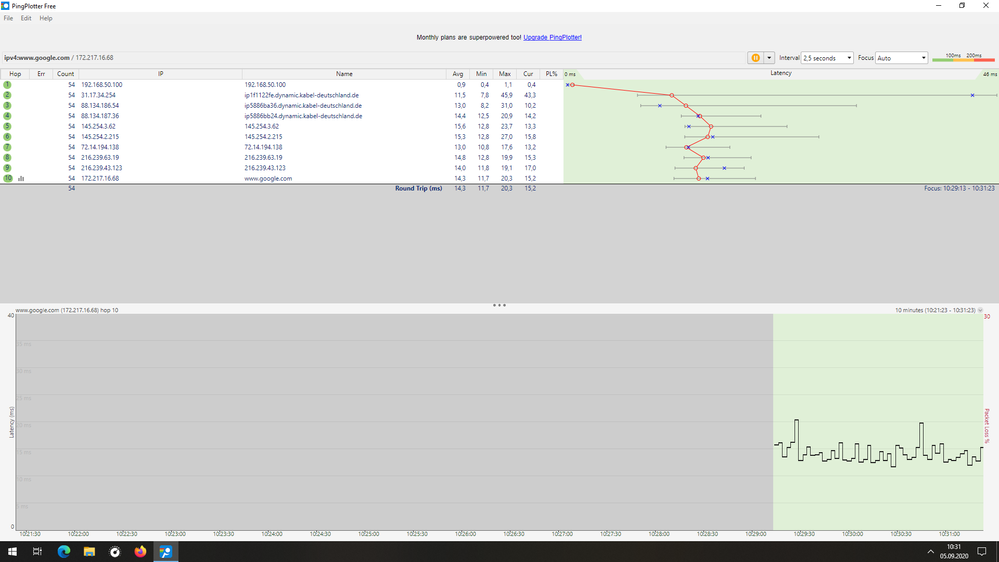Open Task View on the taskbar
The width and height of the screenshot is (999, 562).
click(37, 552)
